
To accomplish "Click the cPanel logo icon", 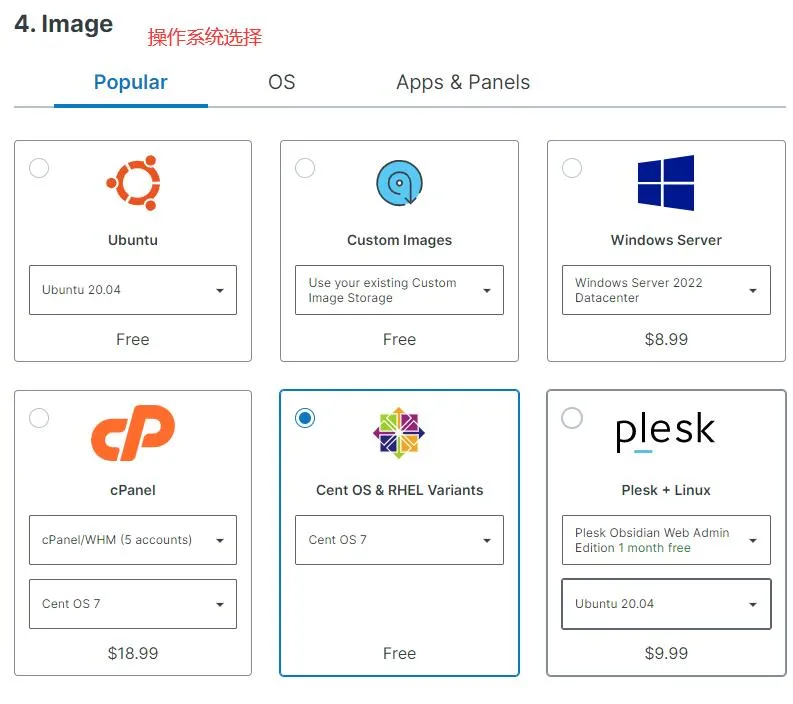I will [133, 433].
